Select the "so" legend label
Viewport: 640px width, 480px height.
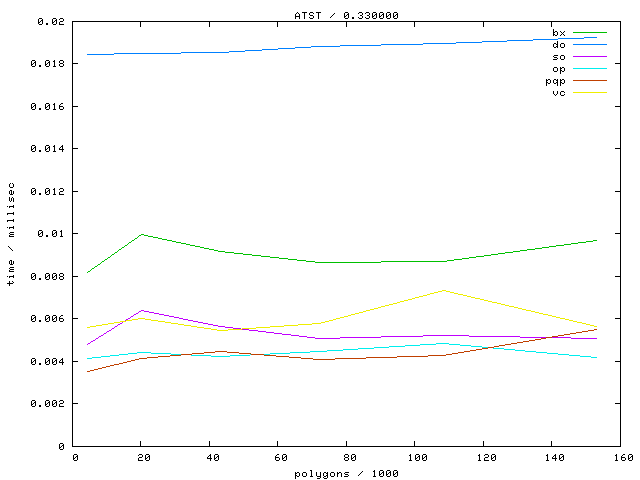pos(558,57)
